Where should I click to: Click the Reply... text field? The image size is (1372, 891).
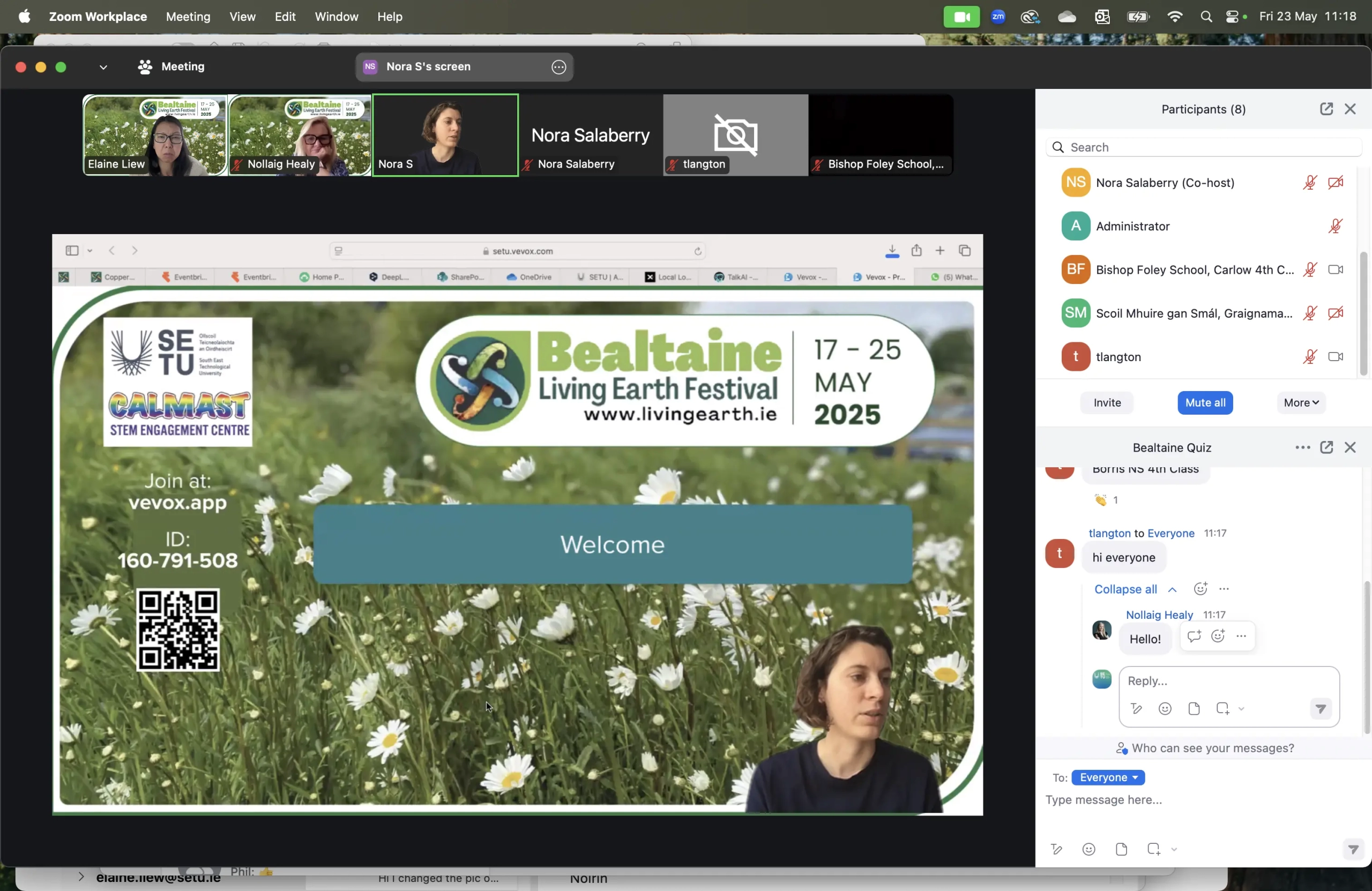tap(1228, 680)
